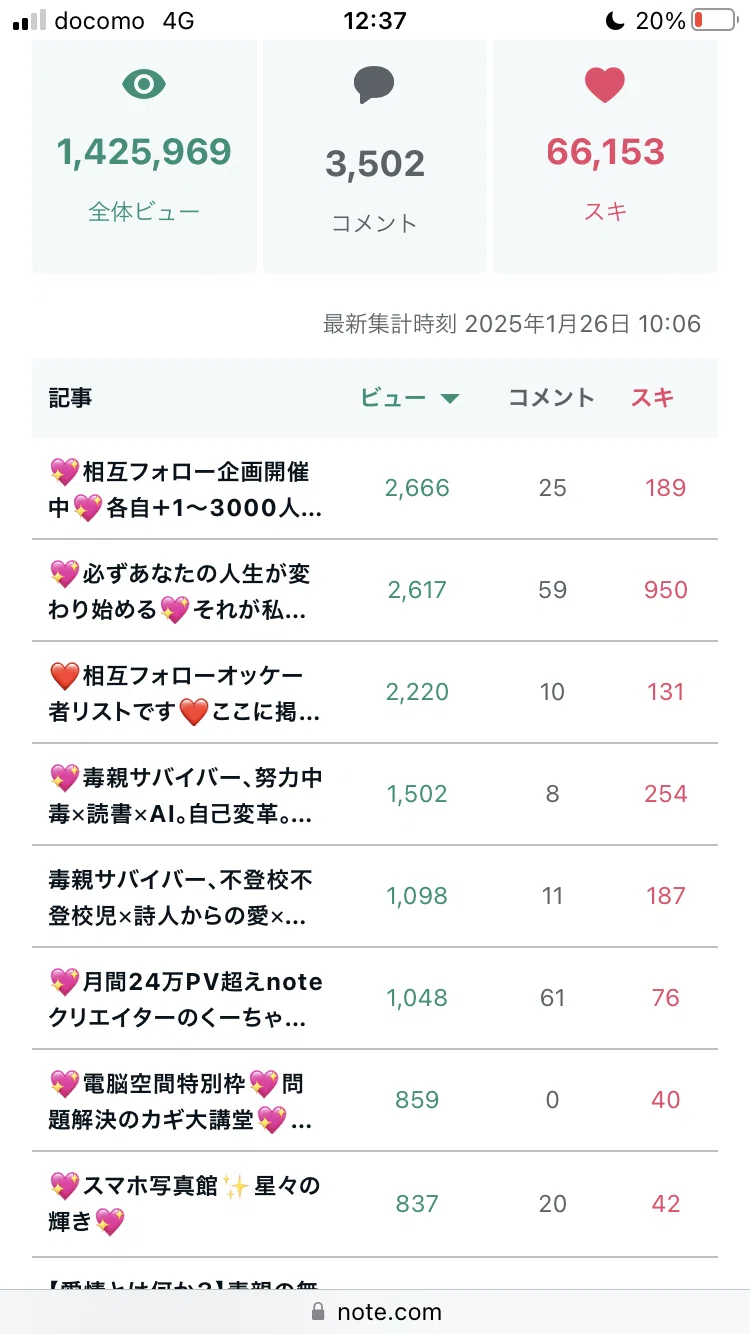Tap the red heart likes icon

[x=605, y=85]
